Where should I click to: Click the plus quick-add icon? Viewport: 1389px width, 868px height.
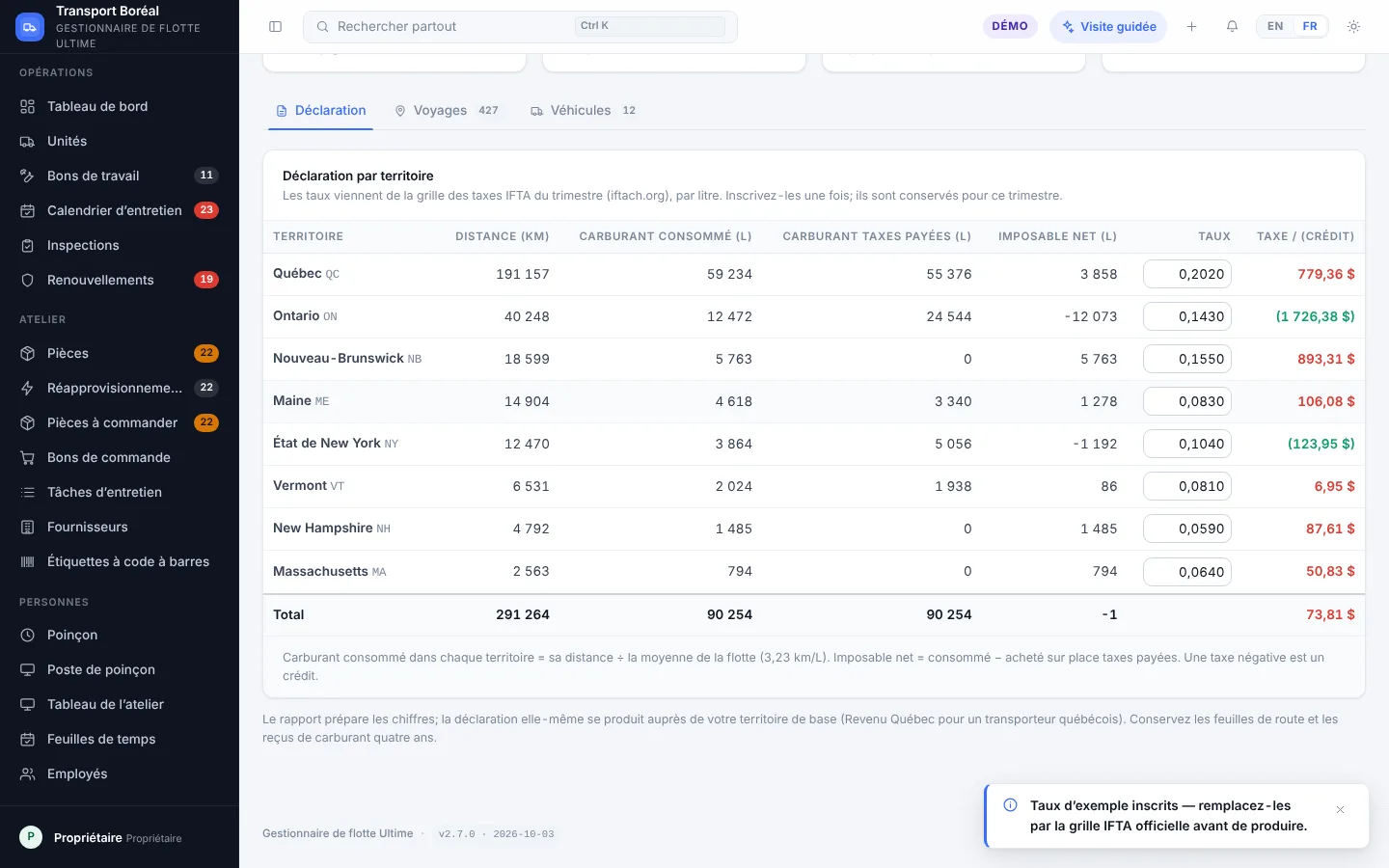(1191, 27)
